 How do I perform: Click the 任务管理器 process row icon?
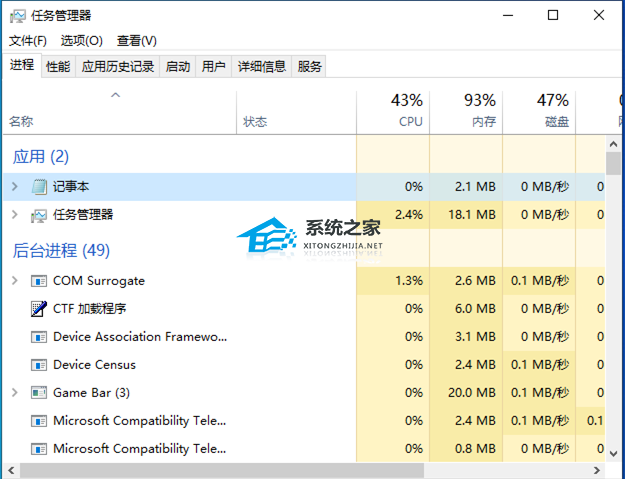click(x=39, y=215)
